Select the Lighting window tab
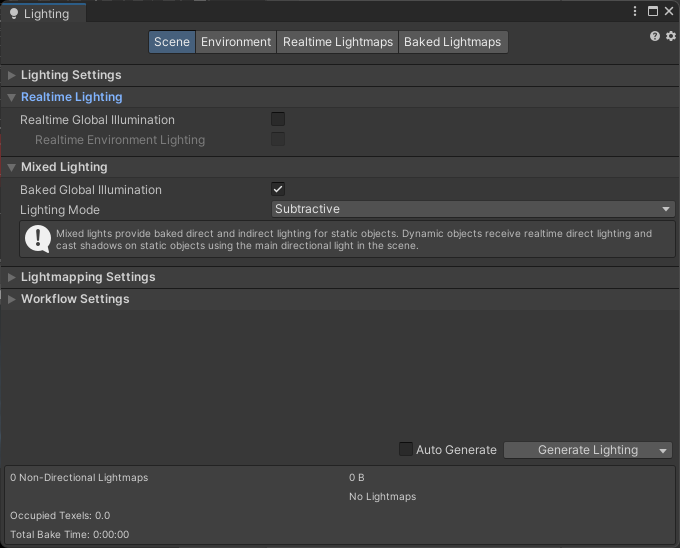This screenshot has height=548, width=680. pyautogui.click(x=43, y=13)
